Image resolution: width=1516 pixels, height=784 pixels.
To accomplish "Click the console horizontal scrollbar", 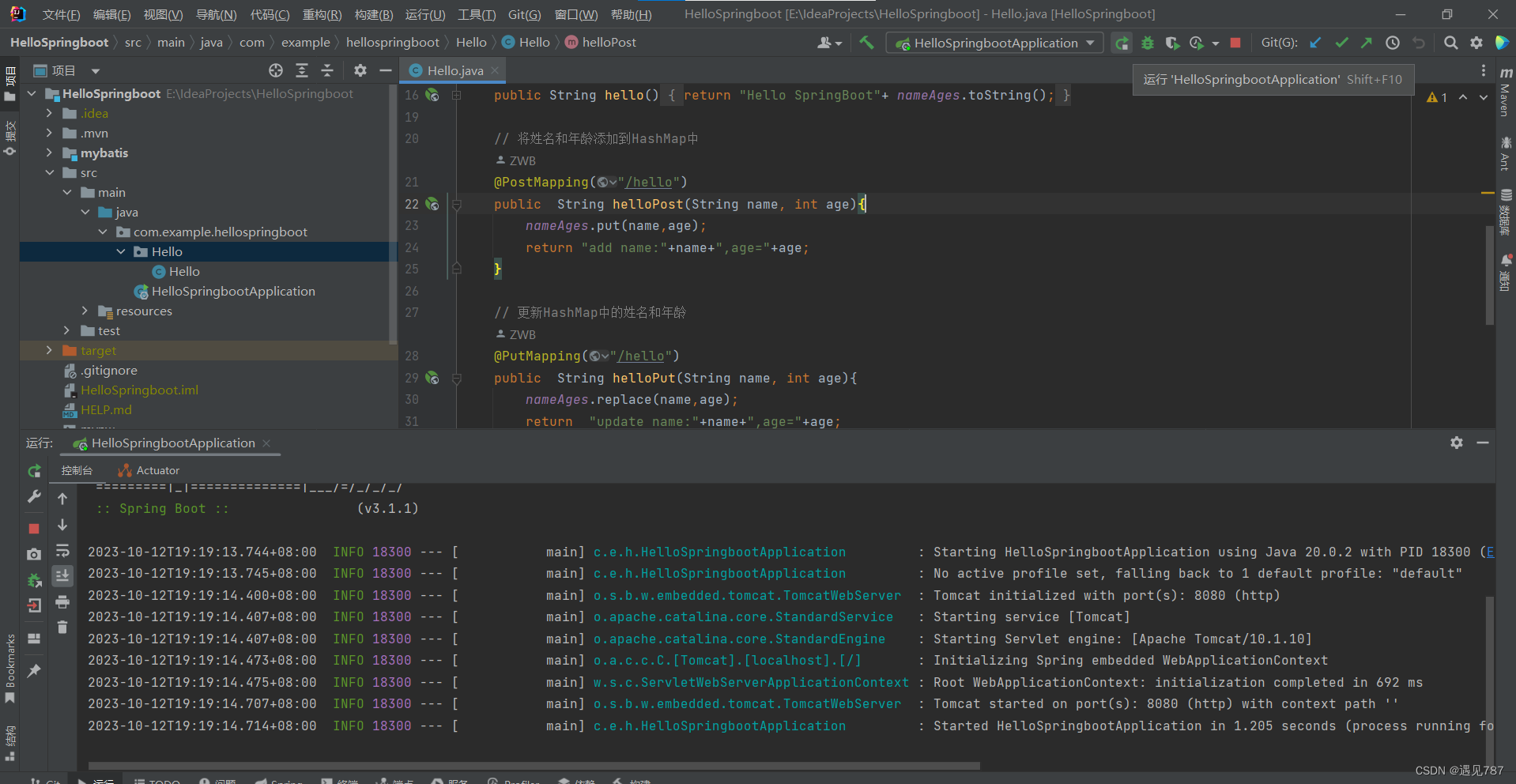I will click(534, 765).
